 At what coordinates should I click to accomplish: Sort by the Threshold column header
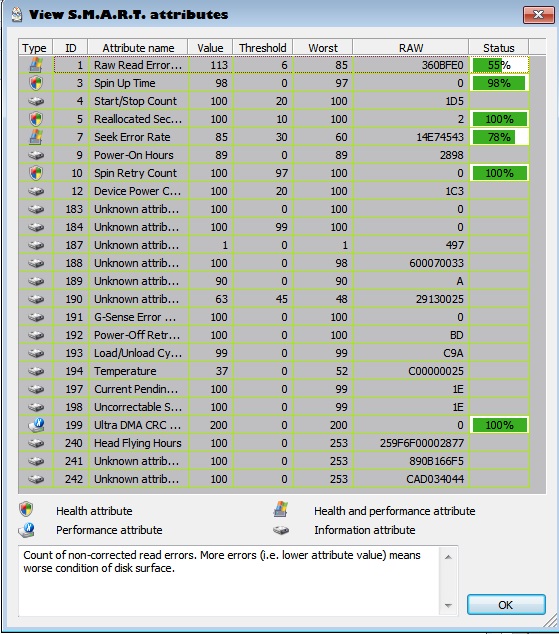[x=262, y=48]
